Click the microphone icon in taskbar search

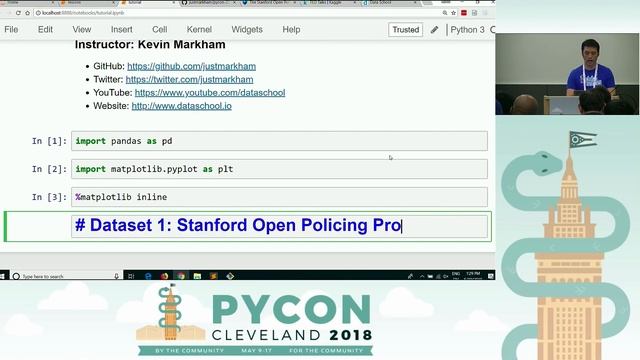116,276
